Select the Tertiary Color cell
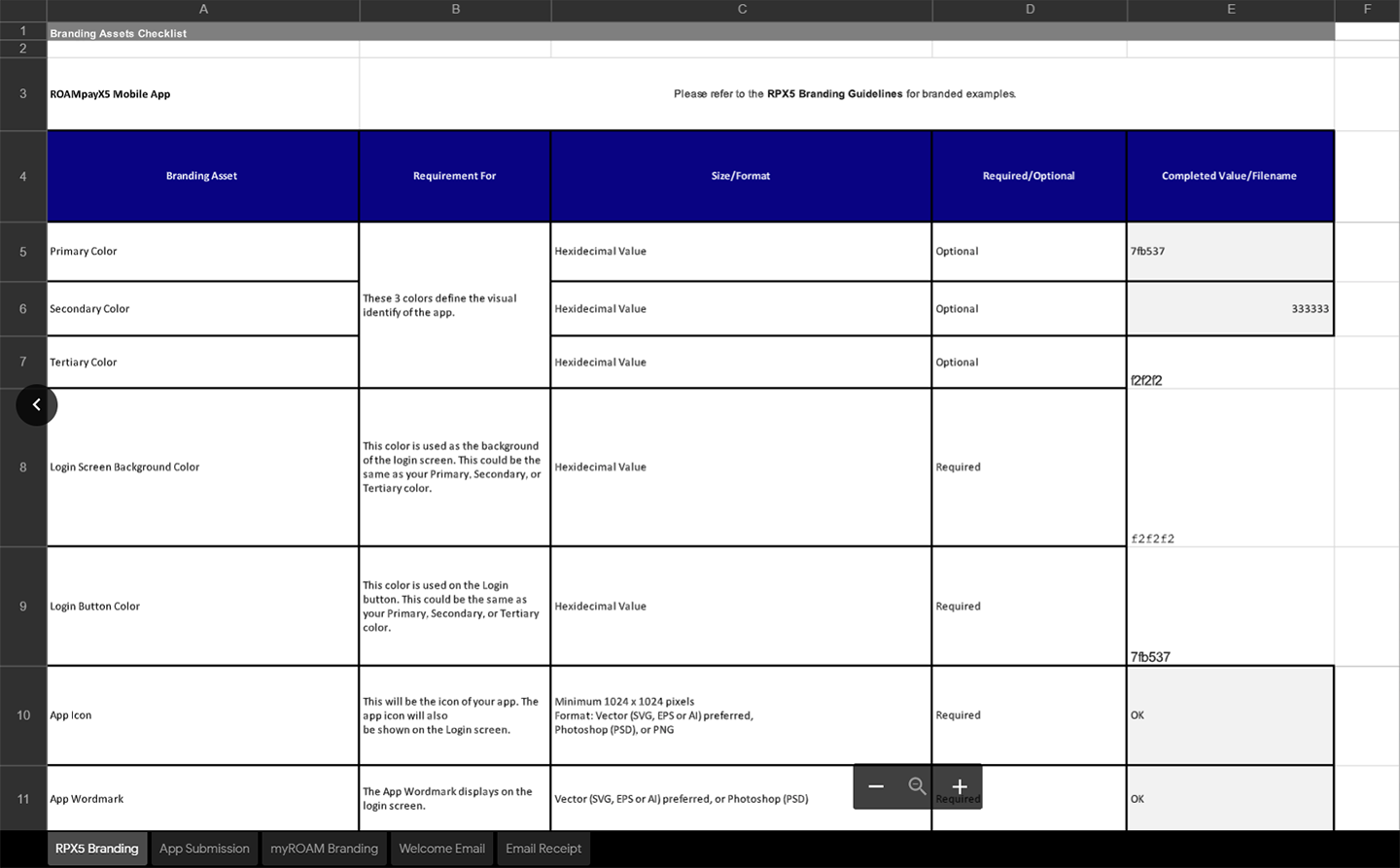The image size is (1400, 868). tap(203, 363)
